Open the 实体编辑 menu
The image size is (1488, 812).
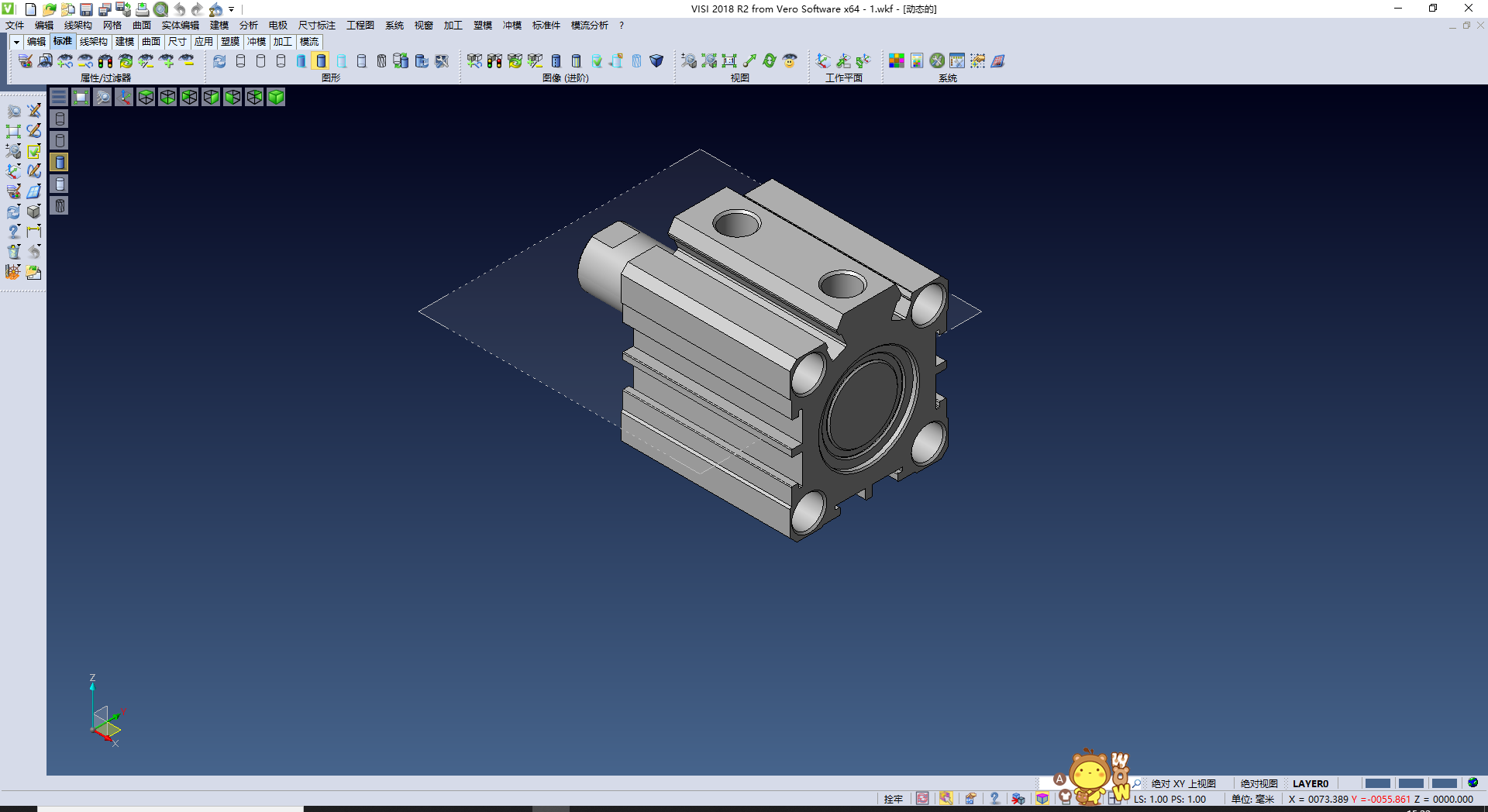[180, 26]
